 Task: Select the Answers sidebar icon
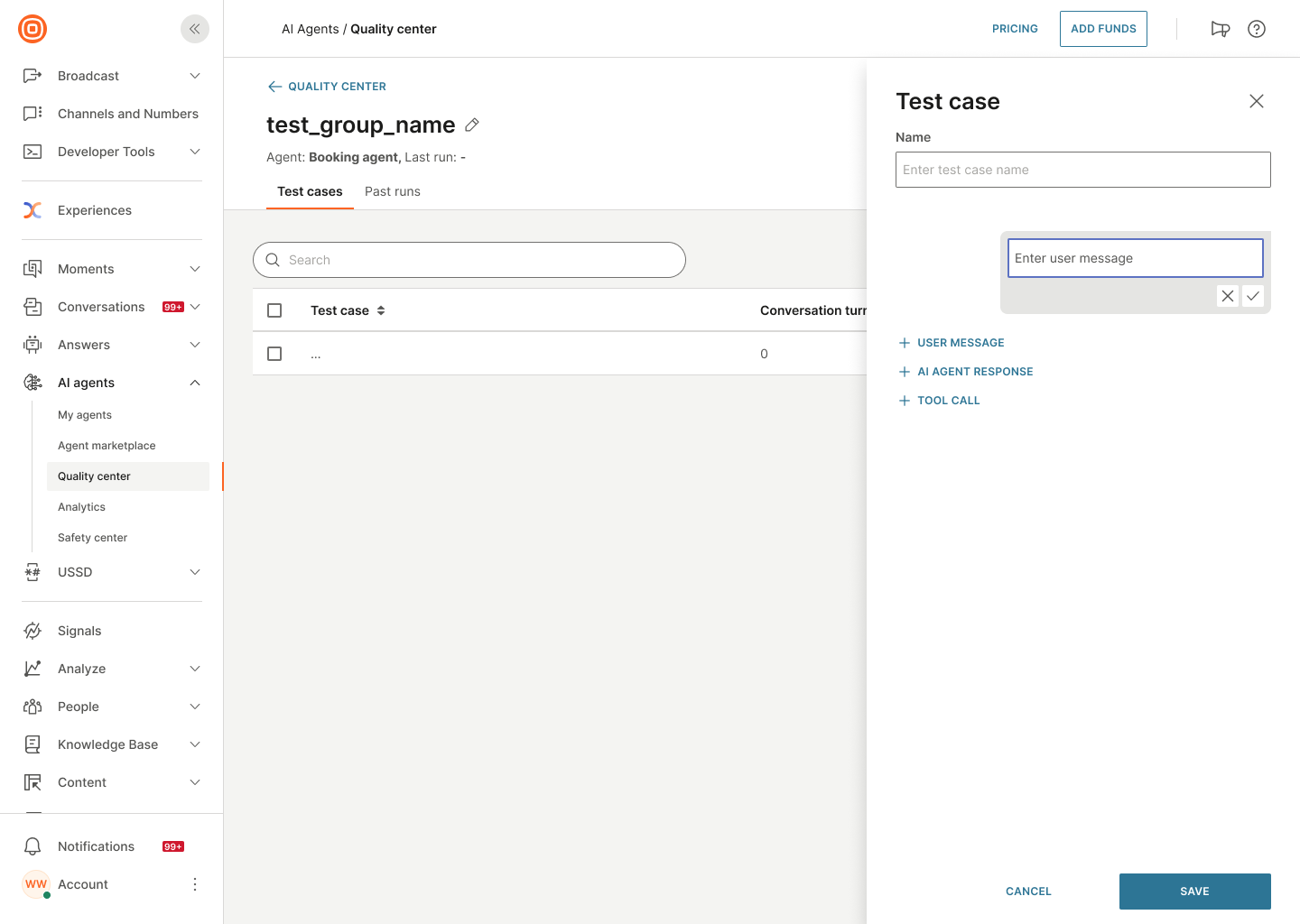(x=32, y=345)
